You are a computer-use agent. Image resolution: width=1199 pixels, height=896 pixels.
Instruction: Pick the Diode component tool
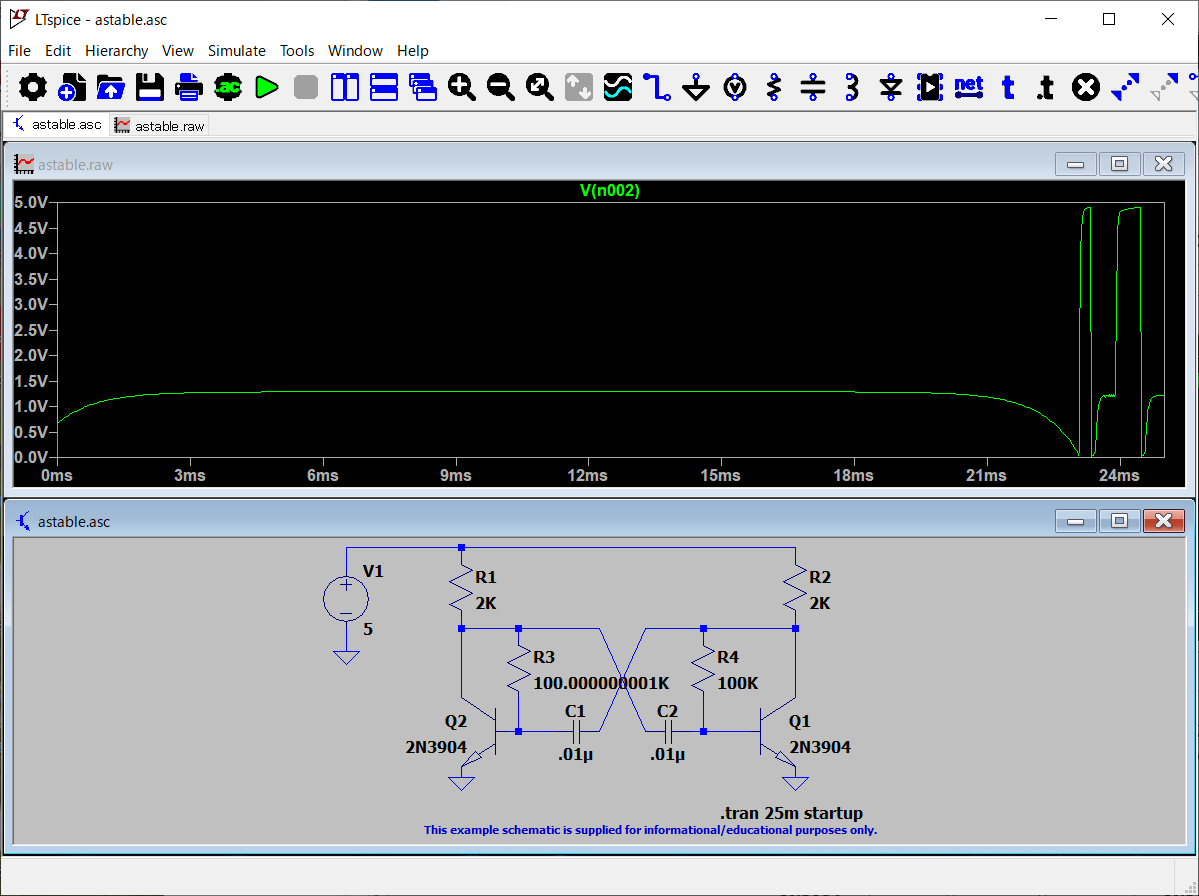pos(891,88)
